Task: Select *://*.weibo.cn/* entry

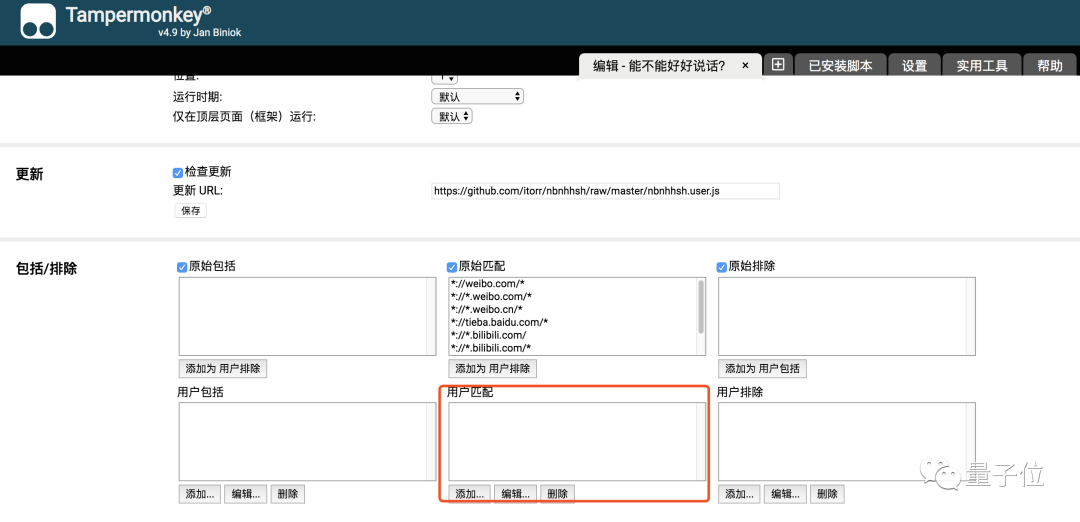Action: (486, 309)
